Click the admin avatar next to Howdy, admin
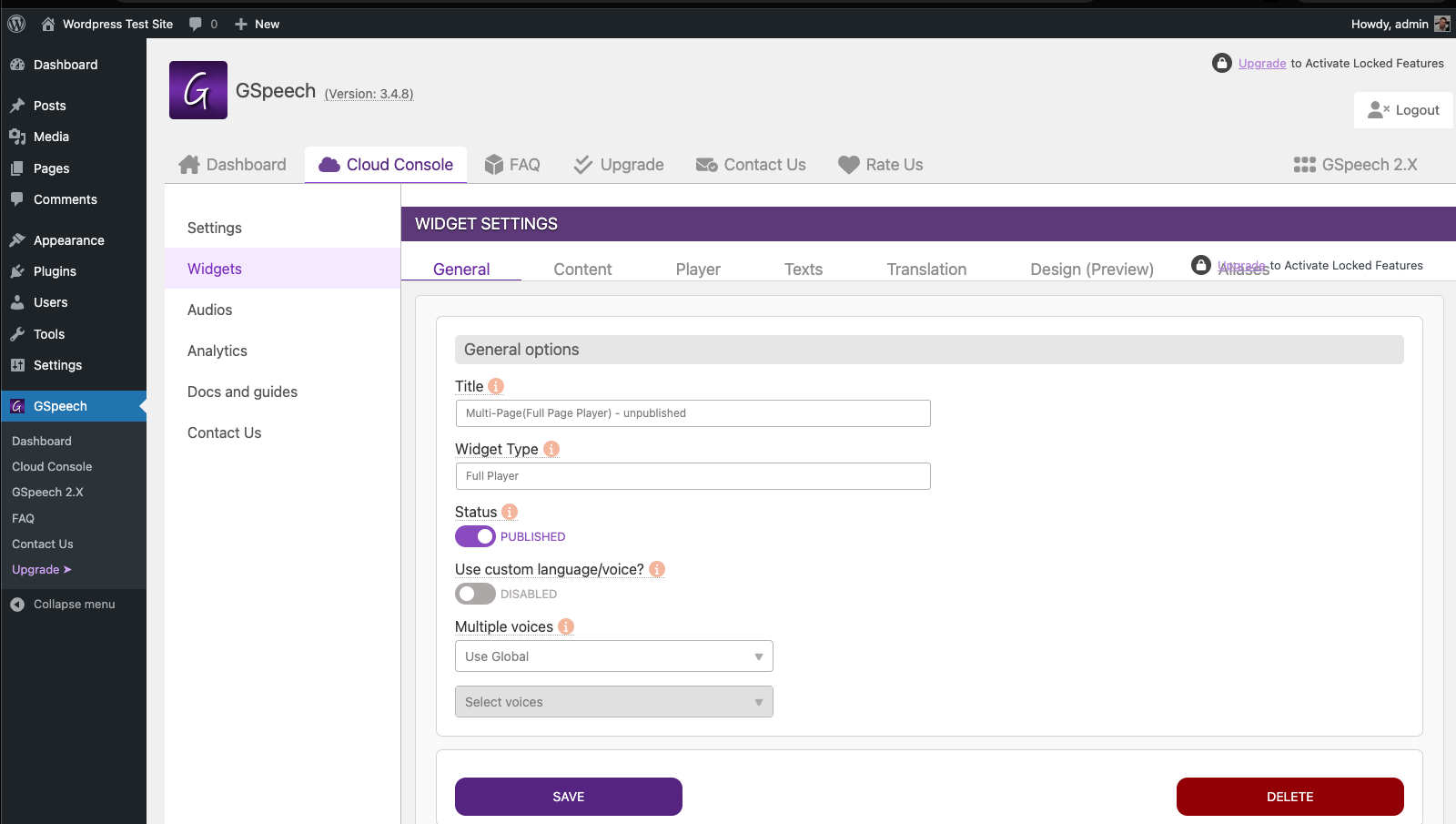The height and width of the screenshot is (824, 1456). click(1442, 24)
